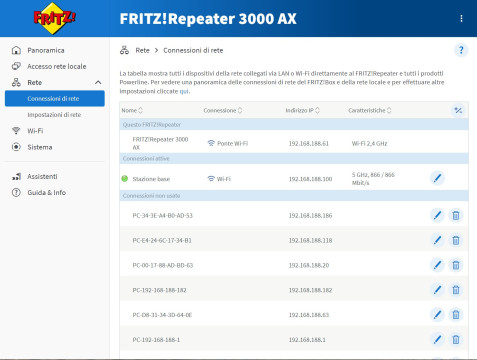Click device name PC-192-168-188-182

(159, 290)
